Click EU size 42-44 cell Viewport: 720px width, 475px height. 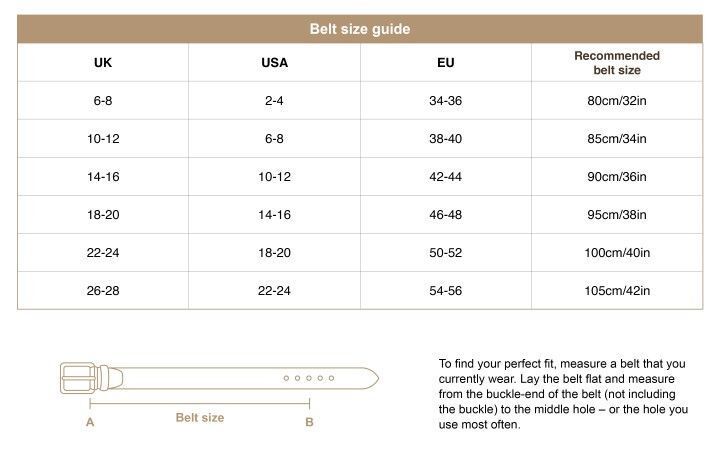point(446,177)
